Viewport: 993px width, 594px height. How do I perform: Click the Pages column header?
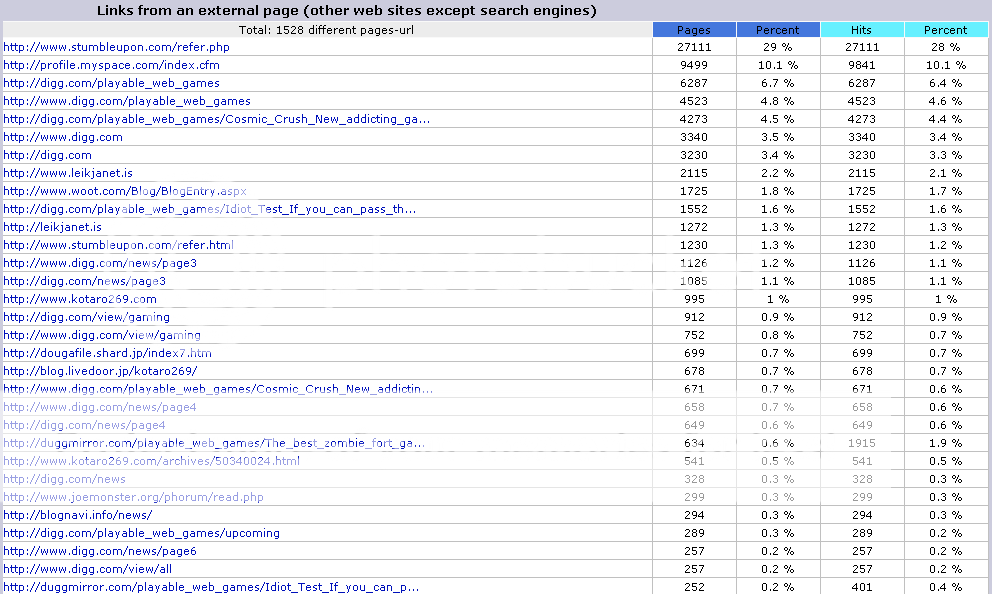(x=694, y=30)
